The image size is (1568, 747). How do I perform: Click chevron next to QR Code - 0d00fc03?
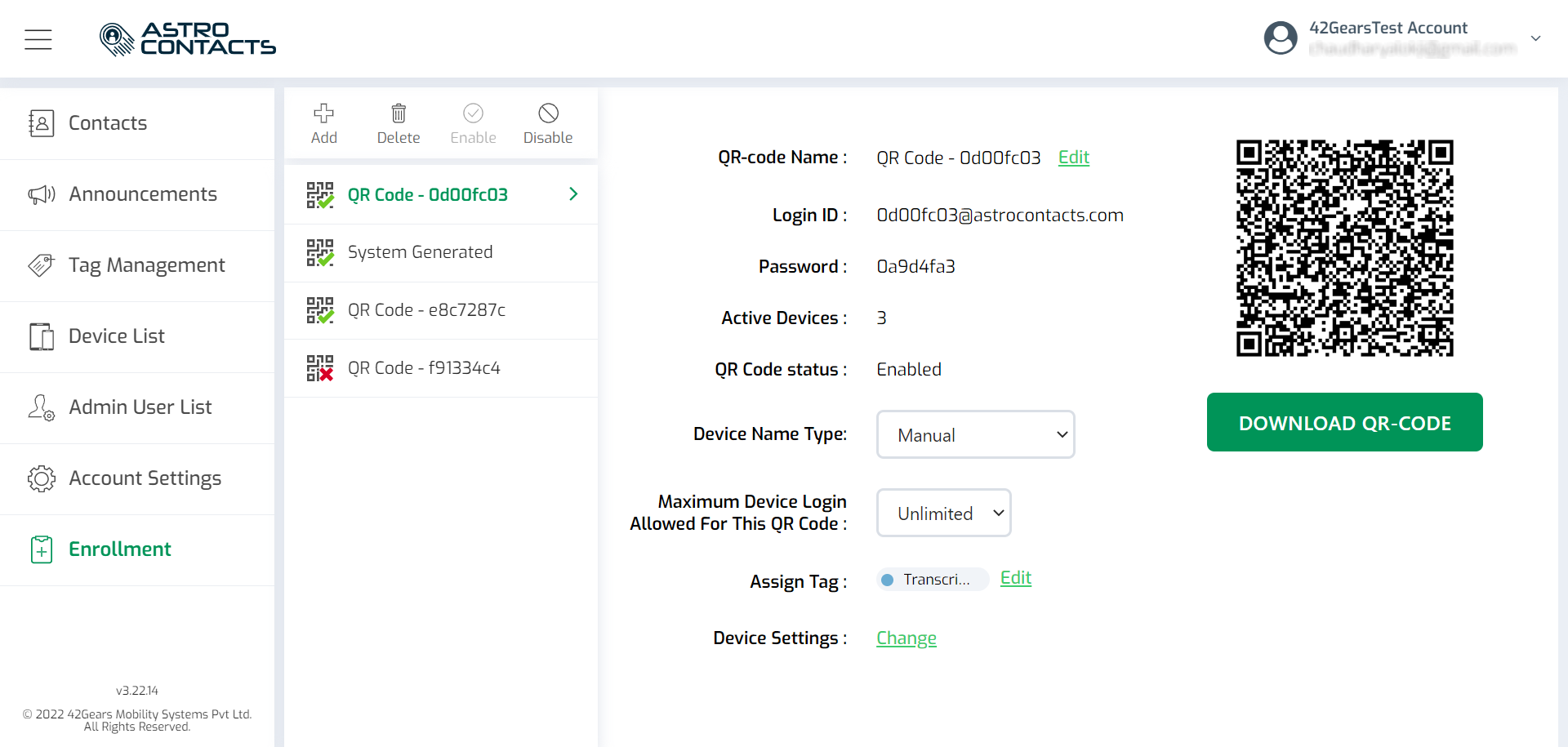573,193
